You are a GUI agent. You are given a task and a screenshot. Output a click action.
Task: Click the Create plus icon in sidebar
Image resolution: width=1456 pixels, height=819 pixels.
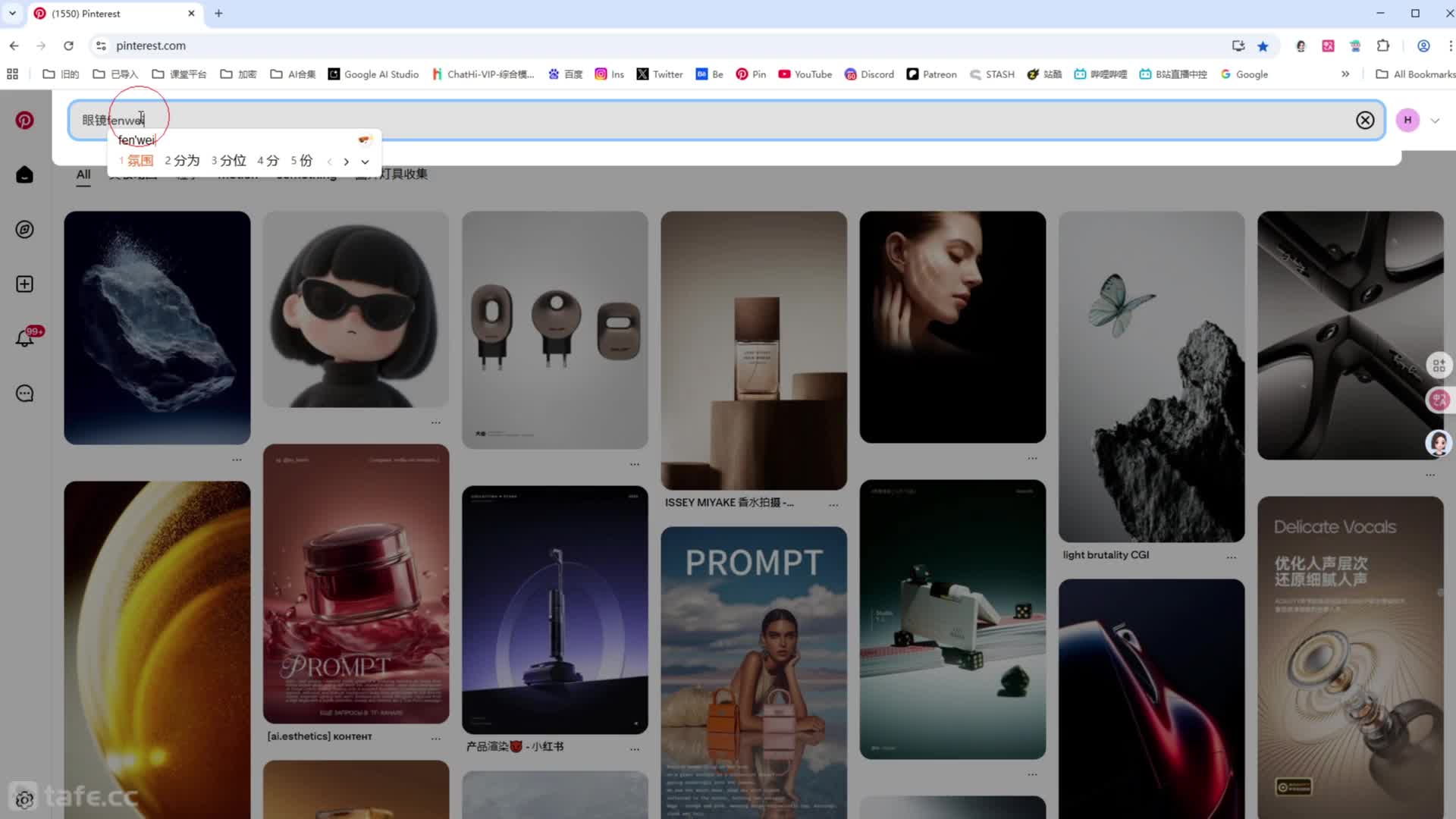pyautogui.click(x=24, y=284)
